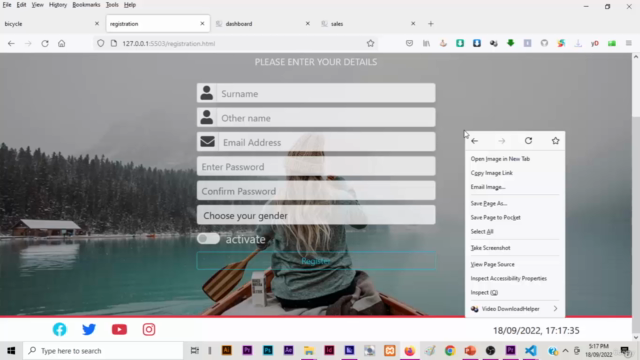Click the bookmark star in the context menu

[x=555, y=140]
